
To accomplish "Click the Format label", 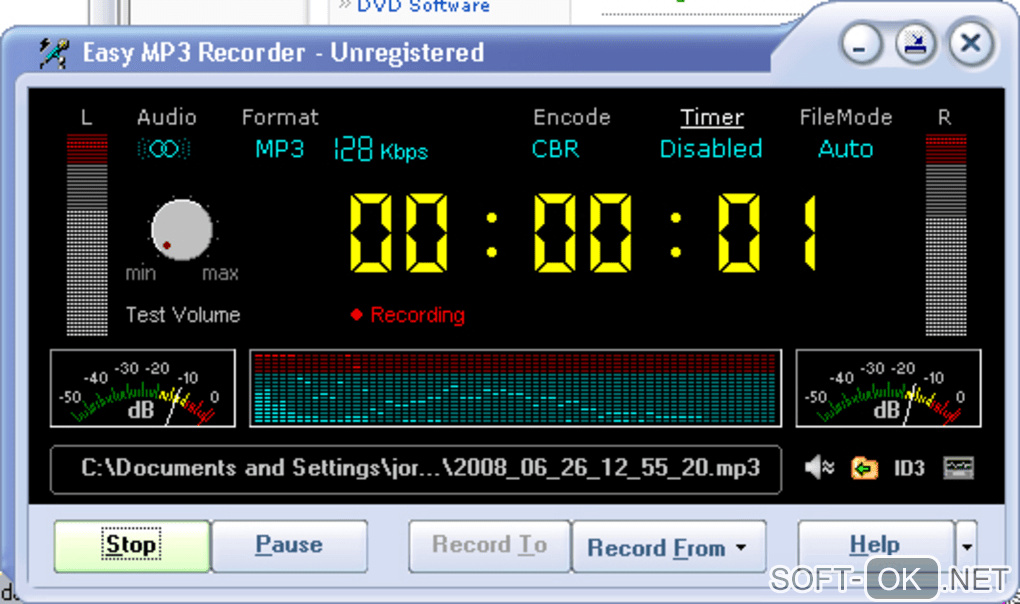I will [280, 117].
